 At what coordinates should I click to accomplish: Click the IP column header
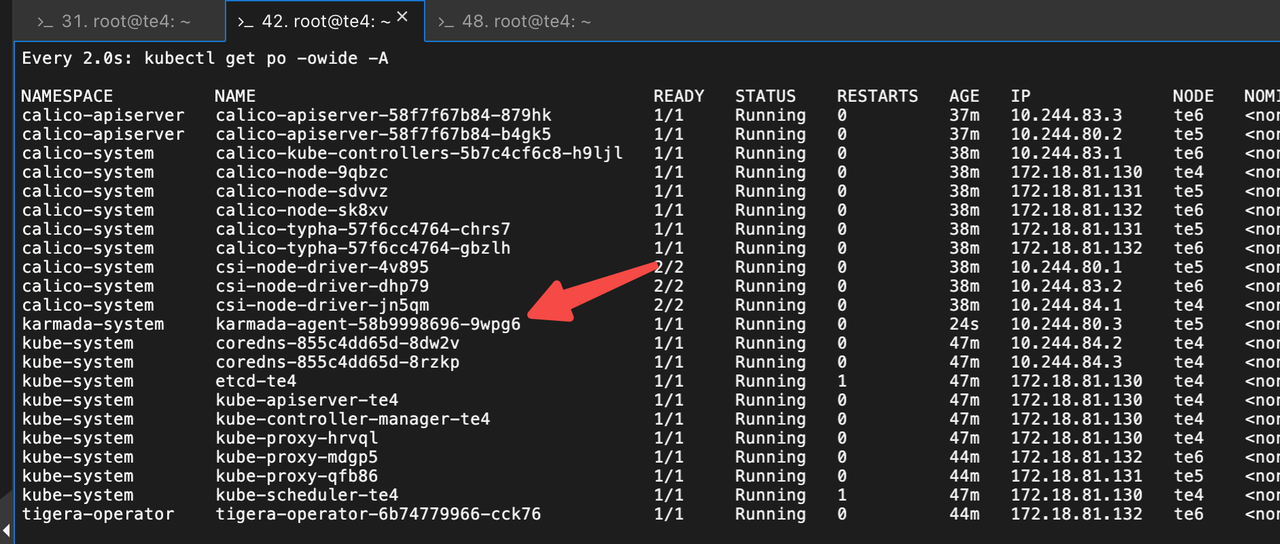(1020, 96)
